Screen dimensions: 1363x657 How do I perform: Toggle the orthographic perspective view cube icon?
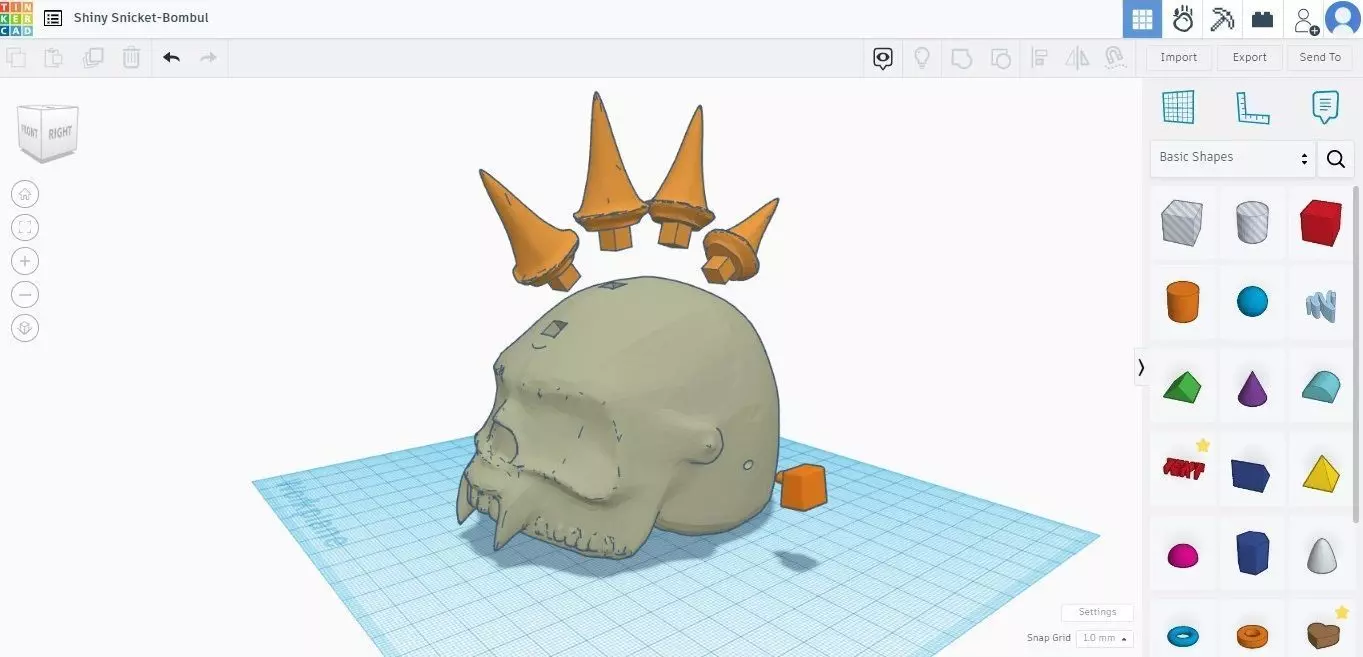point(25,327)
